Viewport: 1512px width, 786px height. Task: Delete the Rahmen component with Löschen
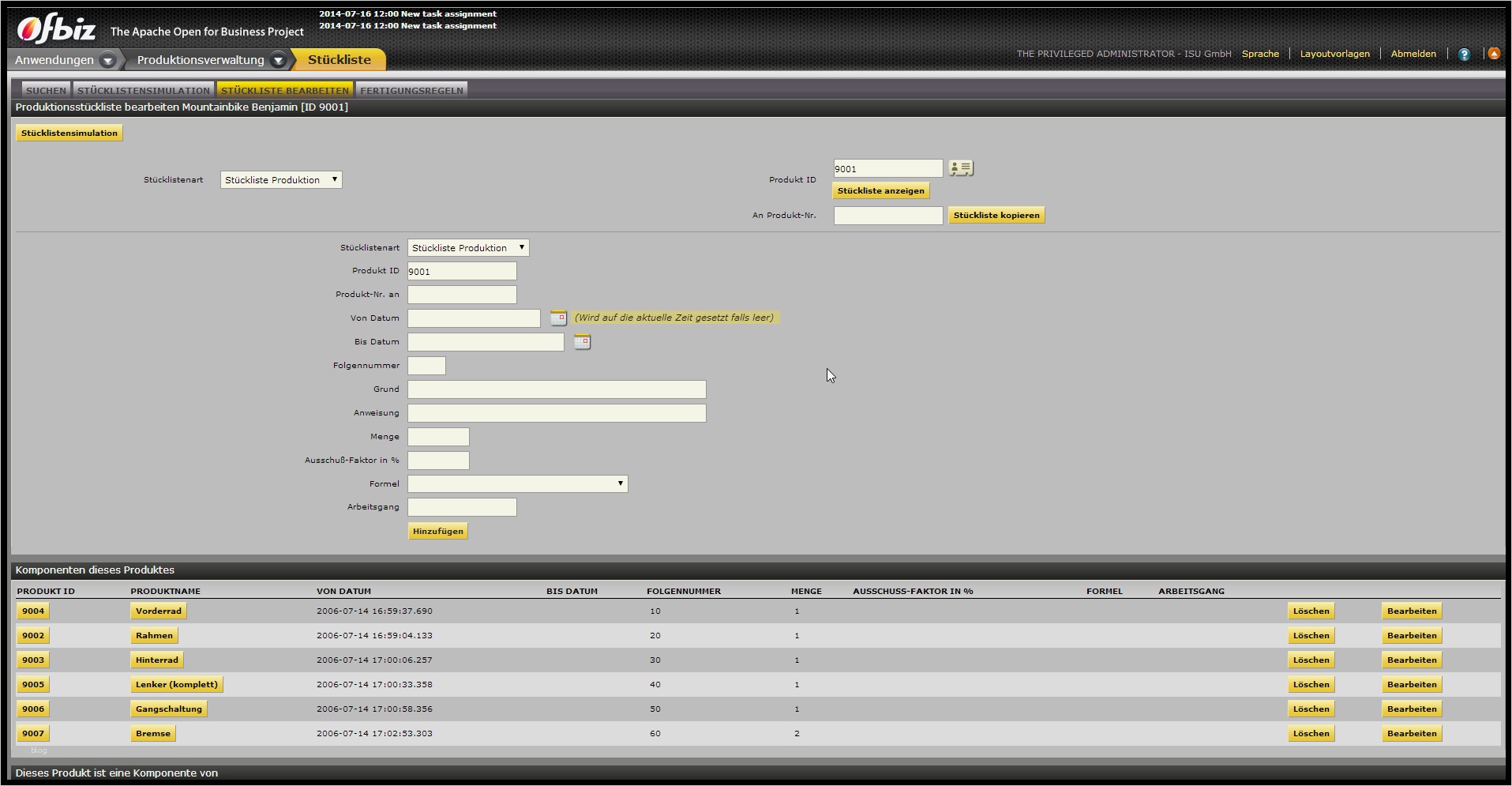(1311, 636)
